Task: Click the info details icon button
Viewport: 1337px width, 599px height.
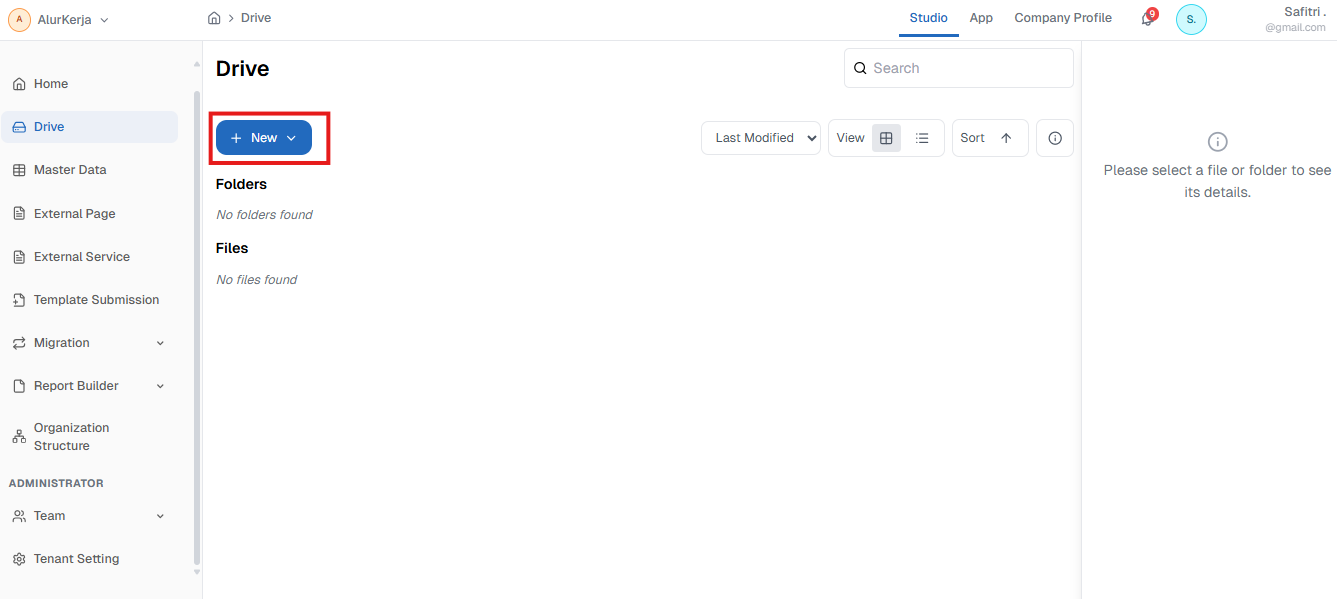Action: pyautogui.click(x=1055, y=138)
